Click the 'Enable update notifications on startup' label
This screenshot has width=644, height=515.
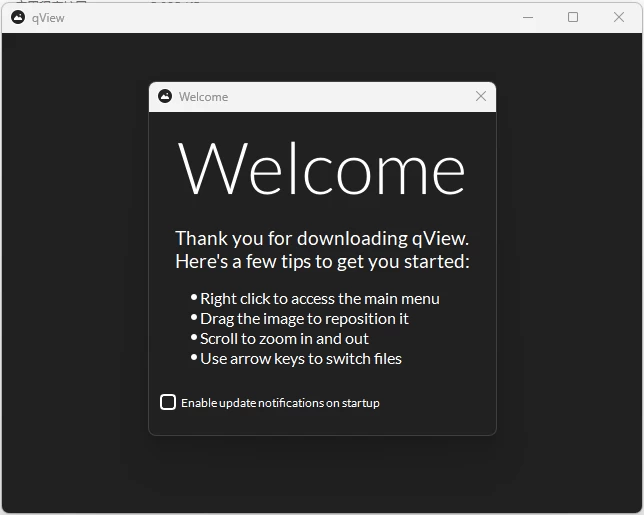coord(280,403)
